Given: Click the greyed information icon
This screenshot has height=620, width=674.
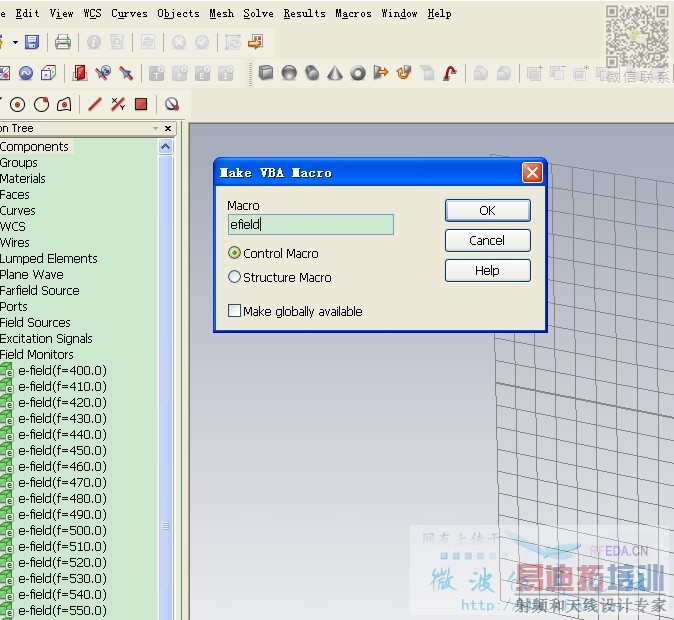Looking at the screenshot, I should tap(94, 42).
